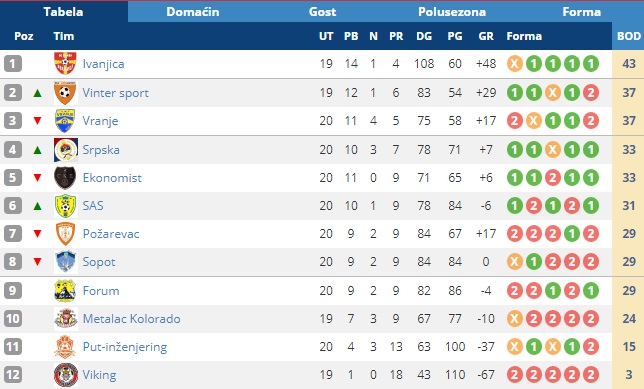Click the Viking club logo

click(x=65, y=375)
